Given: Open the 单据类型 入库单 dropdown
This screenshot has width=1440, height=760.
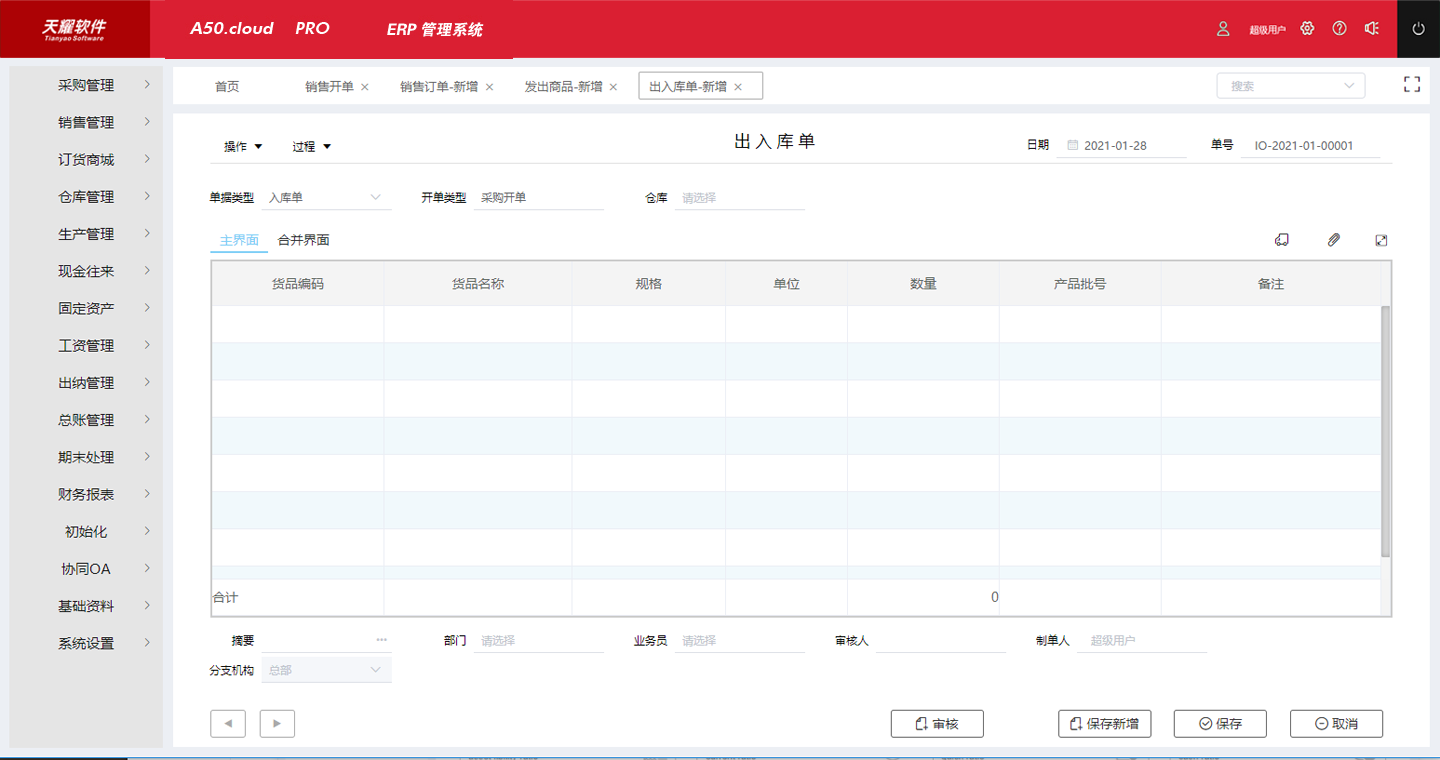Looking at the screenshot, I should [327, 198].
